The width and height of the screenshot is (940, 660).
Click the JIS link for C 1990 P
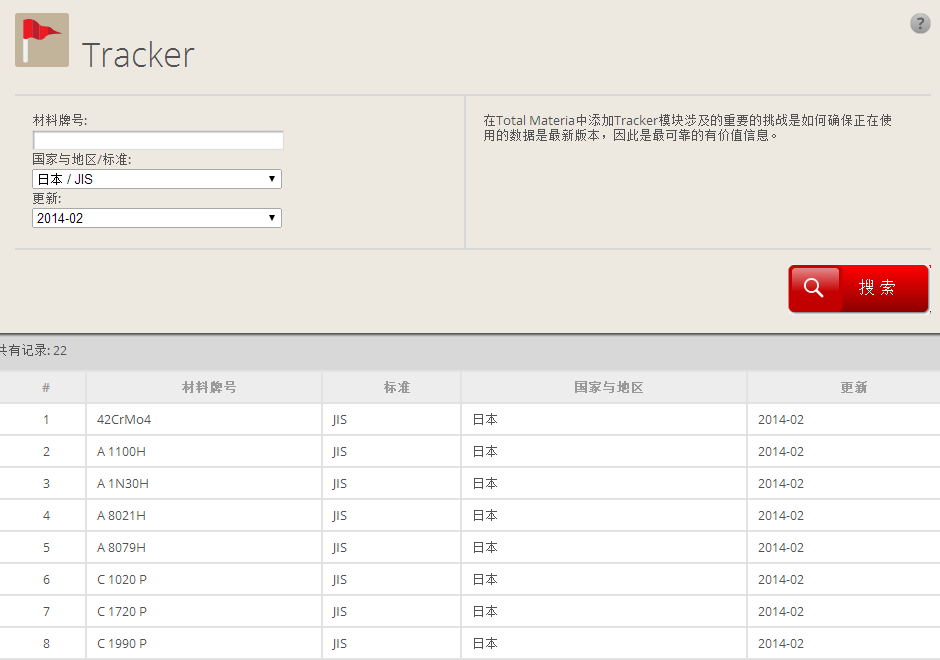tap(340, 644)
